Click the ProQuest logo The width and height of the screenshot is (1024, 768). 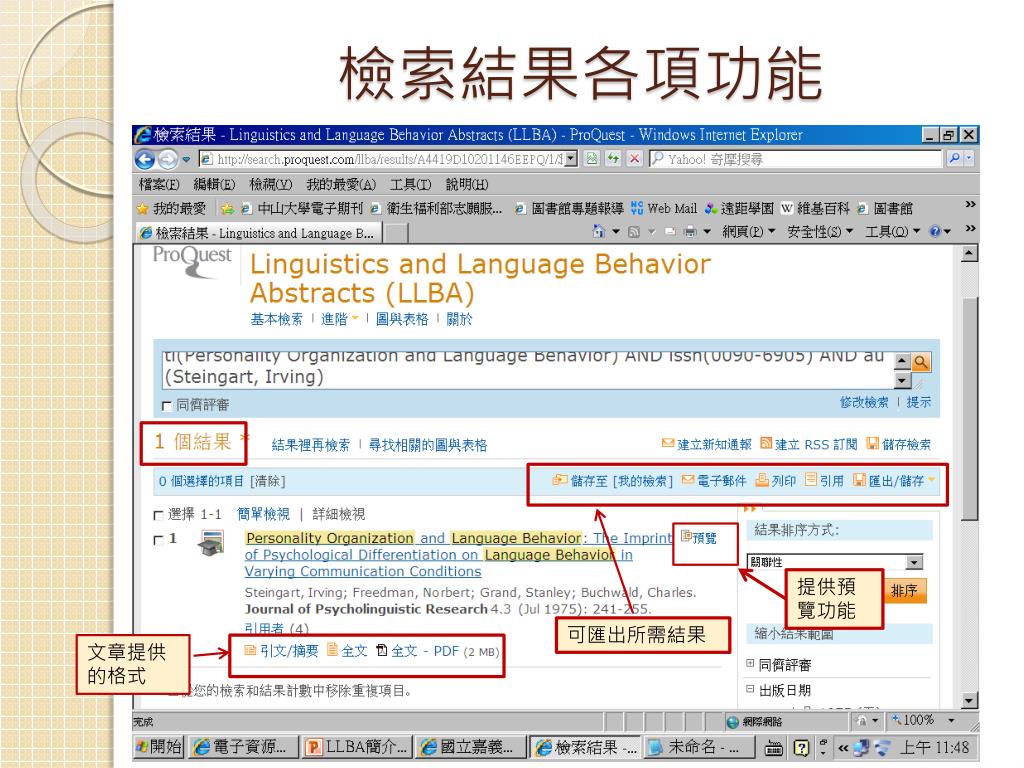click(x=192, y=261)
